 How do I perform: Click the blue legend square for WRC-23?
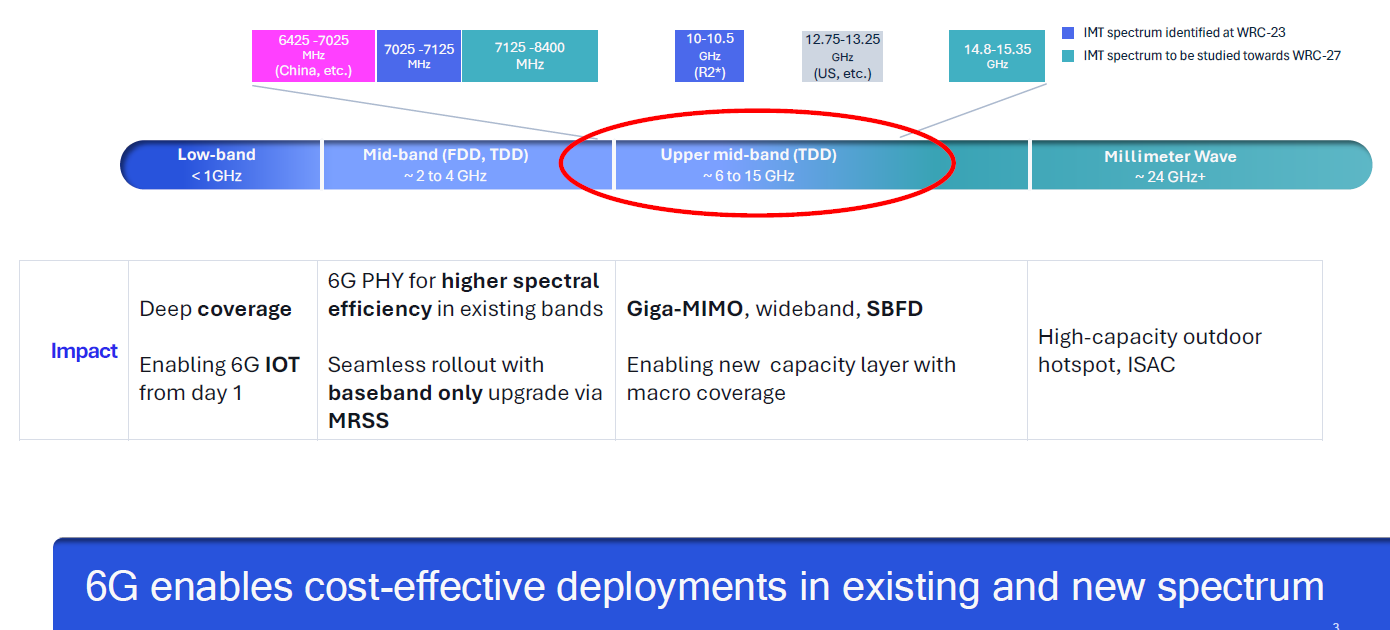point(1068,33)
